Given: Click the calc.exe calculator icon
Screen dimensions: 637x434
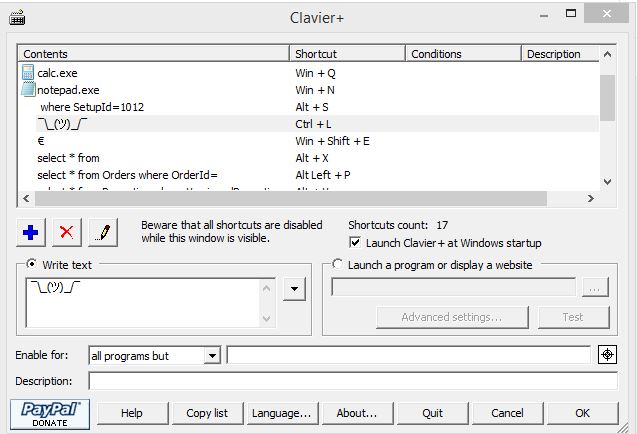Looking at the screenshot, I should (x=28, y=73).
